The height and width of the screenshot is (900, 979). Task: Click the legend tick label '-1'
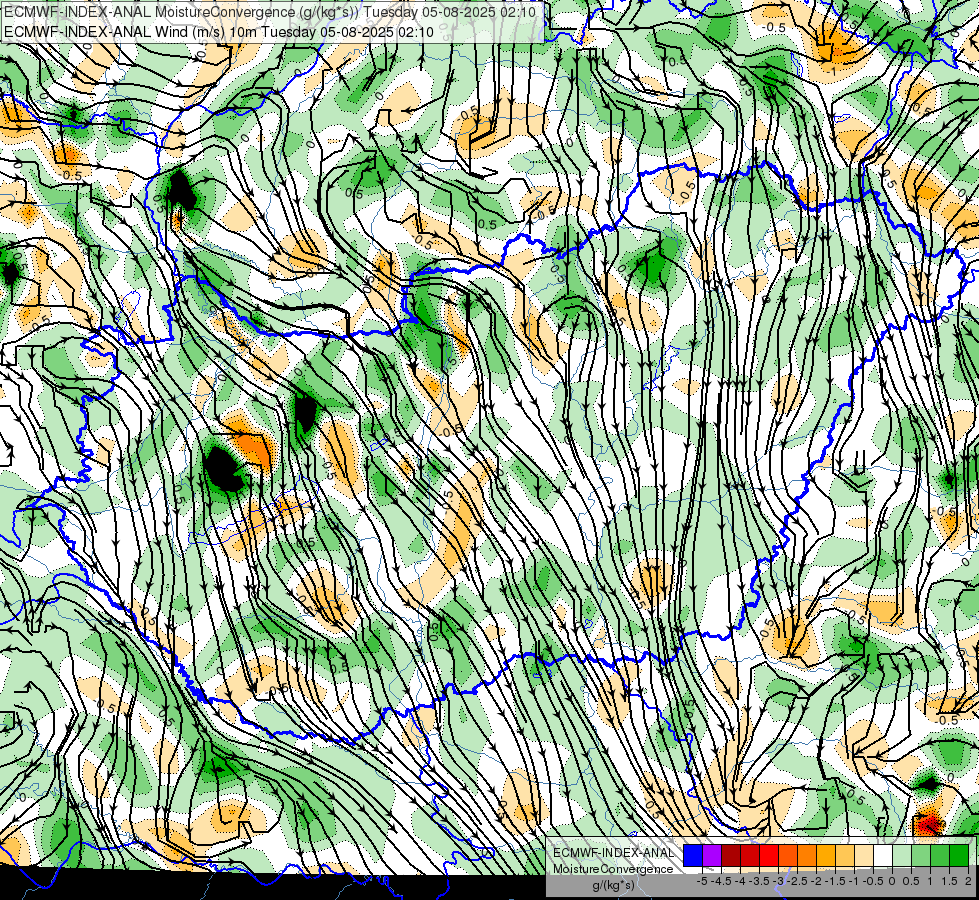854,881
